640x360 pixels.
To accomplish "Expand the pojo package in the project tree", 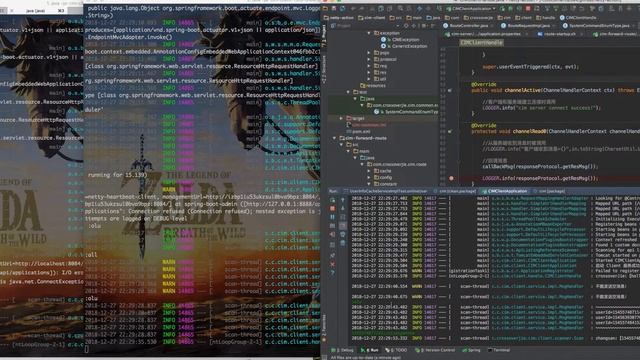I will (369, 53).
